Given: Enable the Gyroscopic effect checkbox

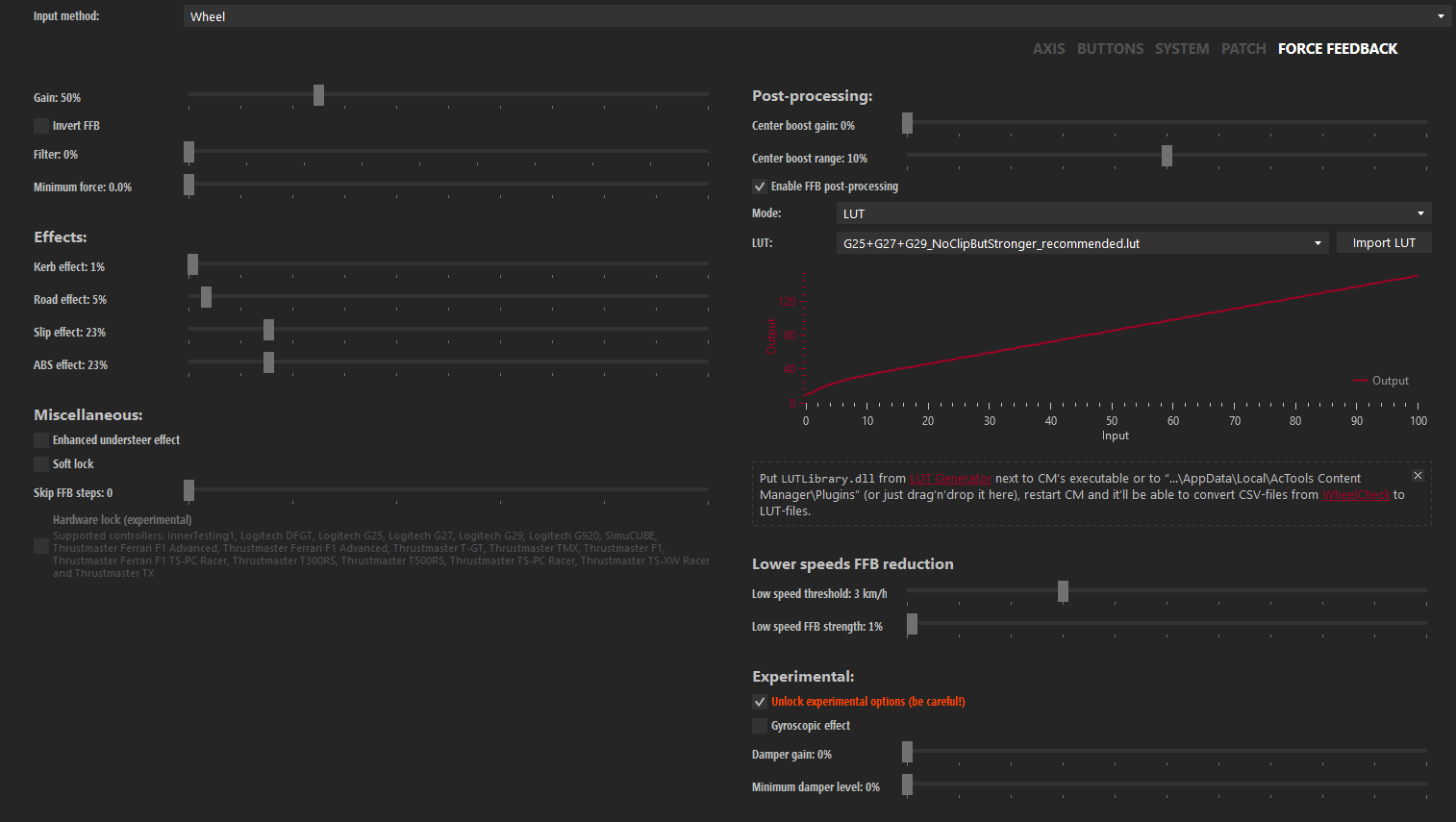Looking at the screenshot, I should point(760,726).
